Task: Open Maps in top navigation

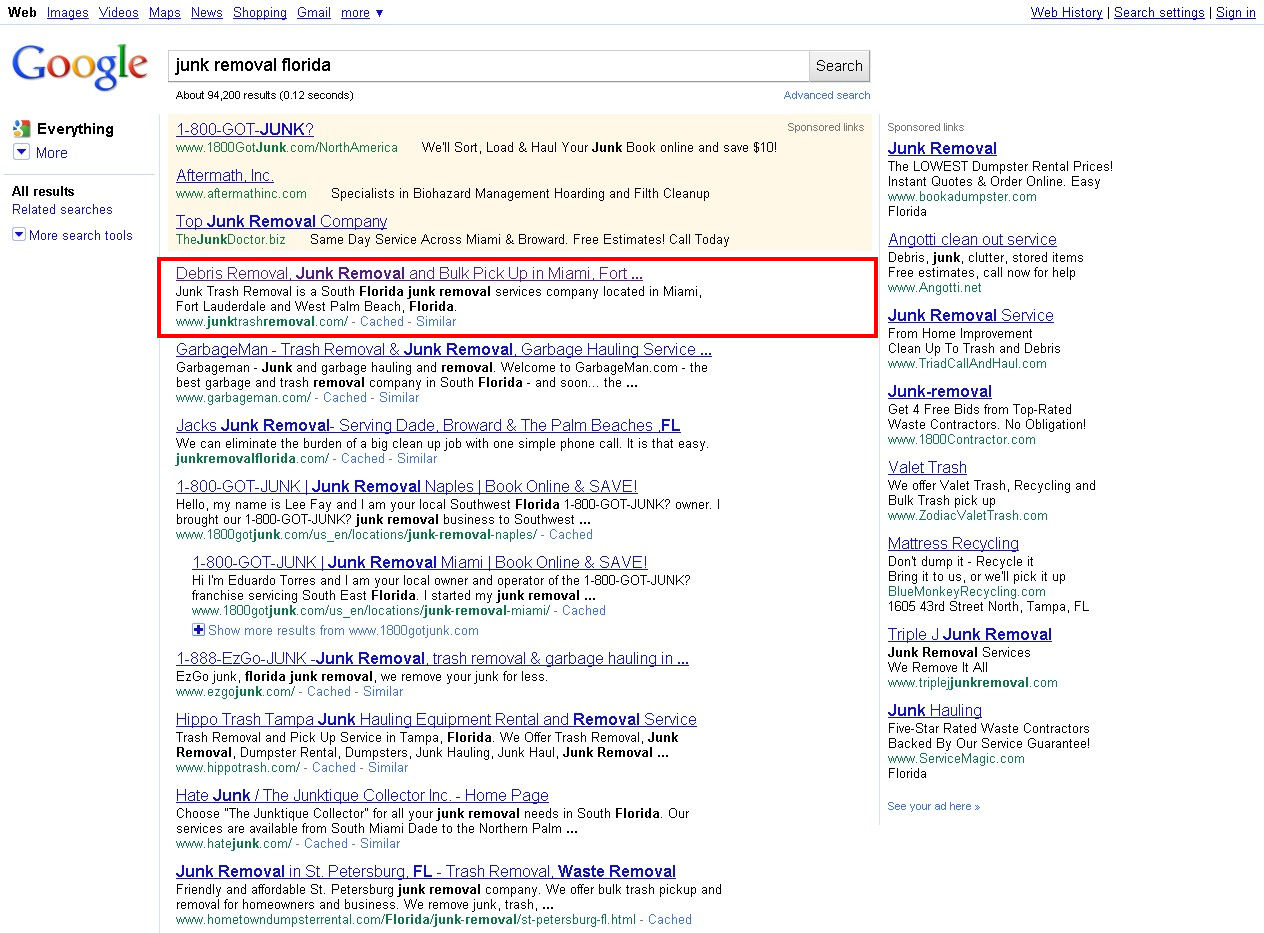Action: click(x=165, y=12)
